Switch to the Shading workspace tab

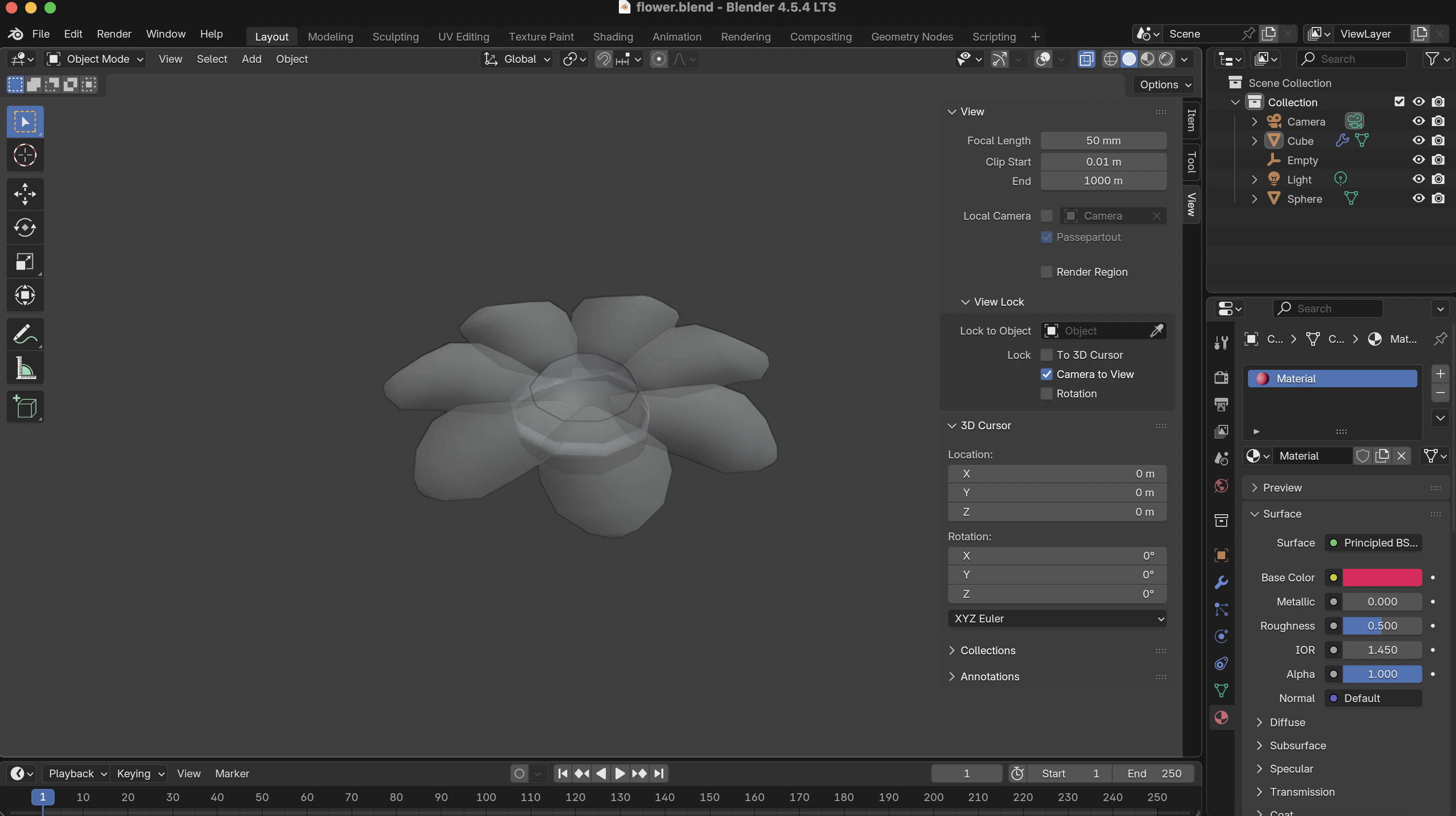pos(612,37)
